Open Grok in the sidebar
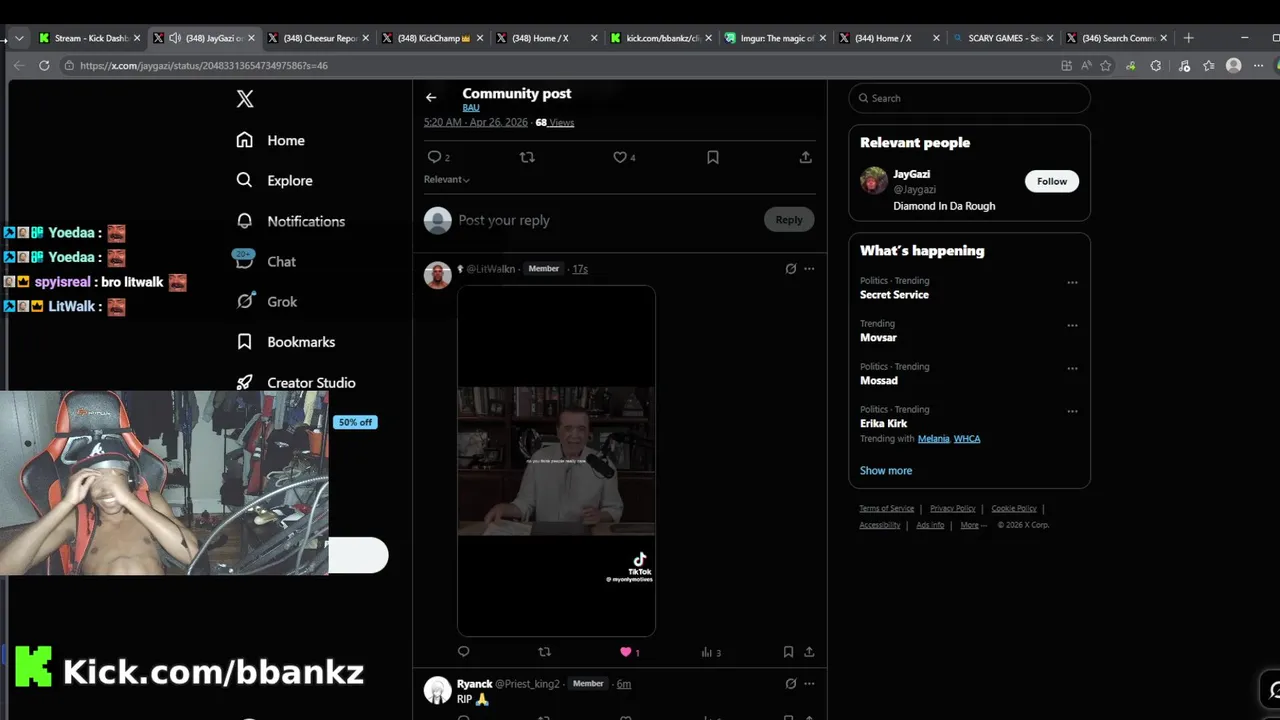Screen dimensions: 1280x720 pos(266,301)
